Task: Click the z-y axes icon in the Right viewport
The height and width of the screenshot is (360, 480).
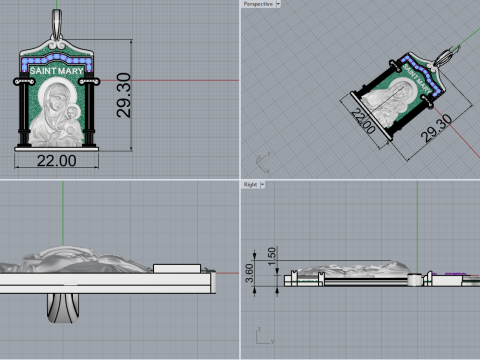Action: point(265,336)
